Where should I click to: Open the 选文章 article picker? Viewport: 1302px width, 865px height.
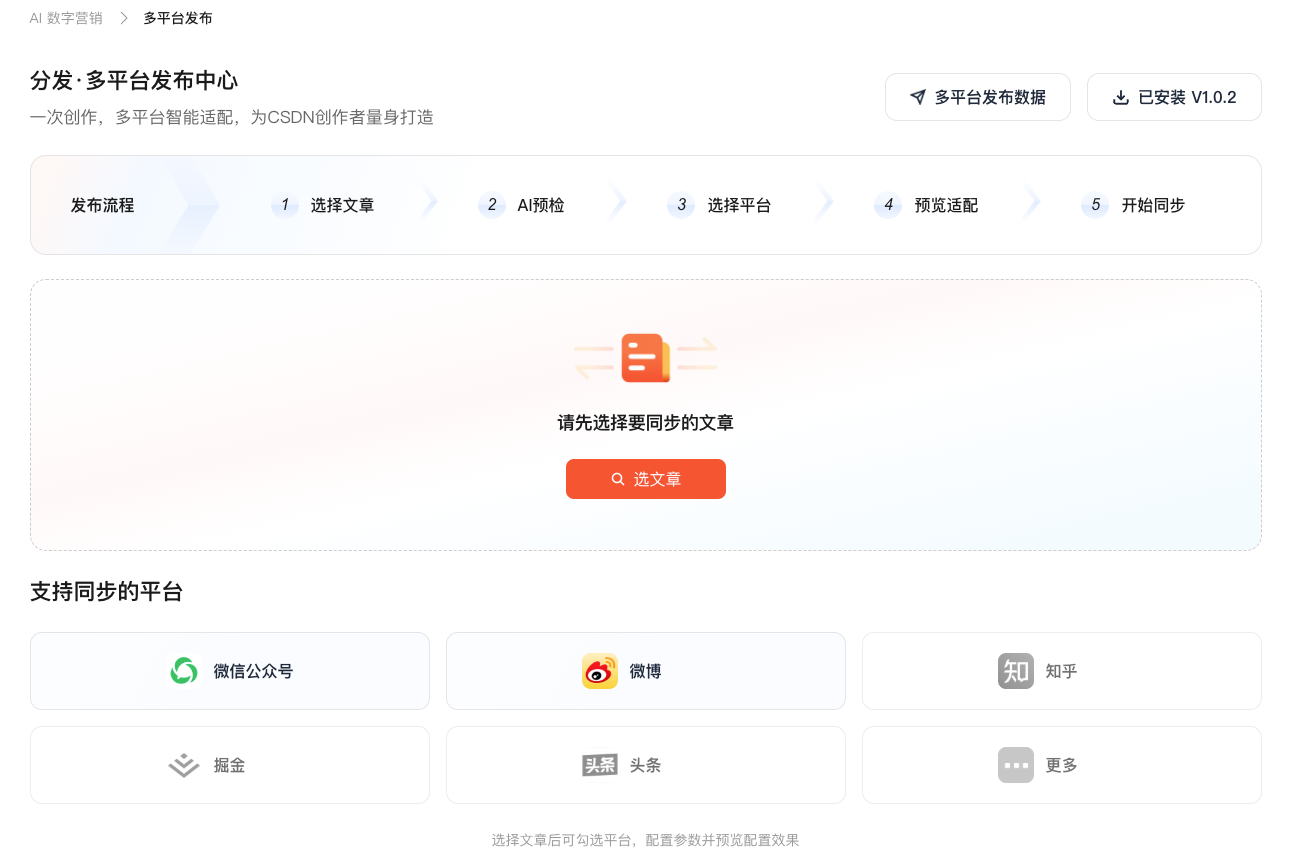[x=646, y=479]
